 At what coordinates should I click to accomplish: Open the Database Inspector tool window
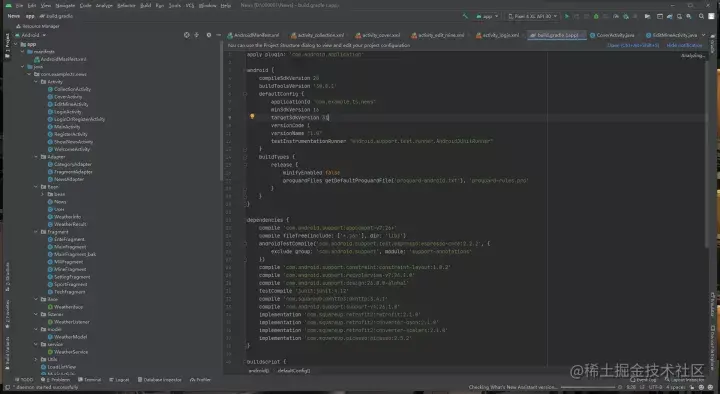pos(159,380)
